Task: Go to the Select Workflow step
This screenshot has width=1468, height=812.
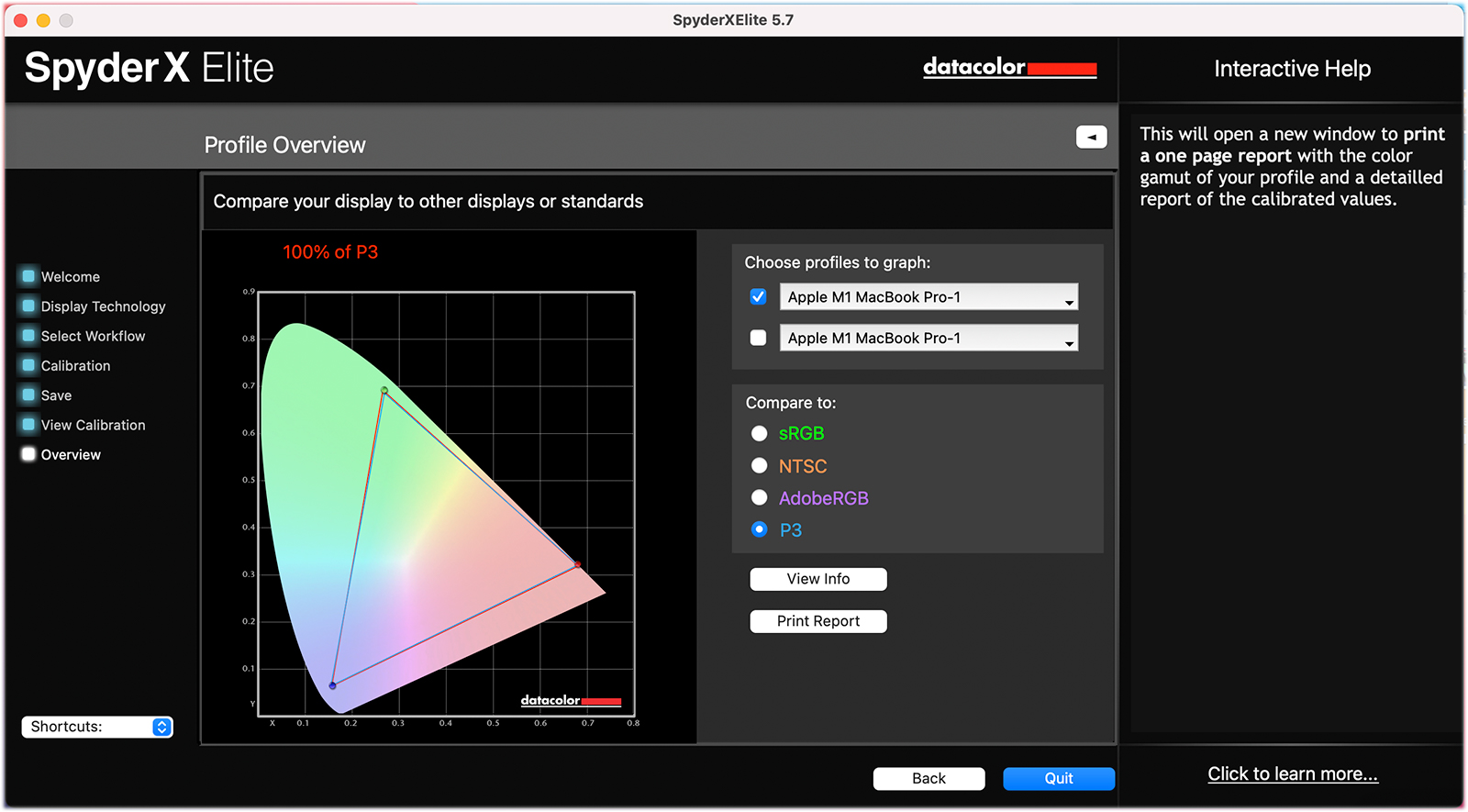Action: [x=94, y=336]
